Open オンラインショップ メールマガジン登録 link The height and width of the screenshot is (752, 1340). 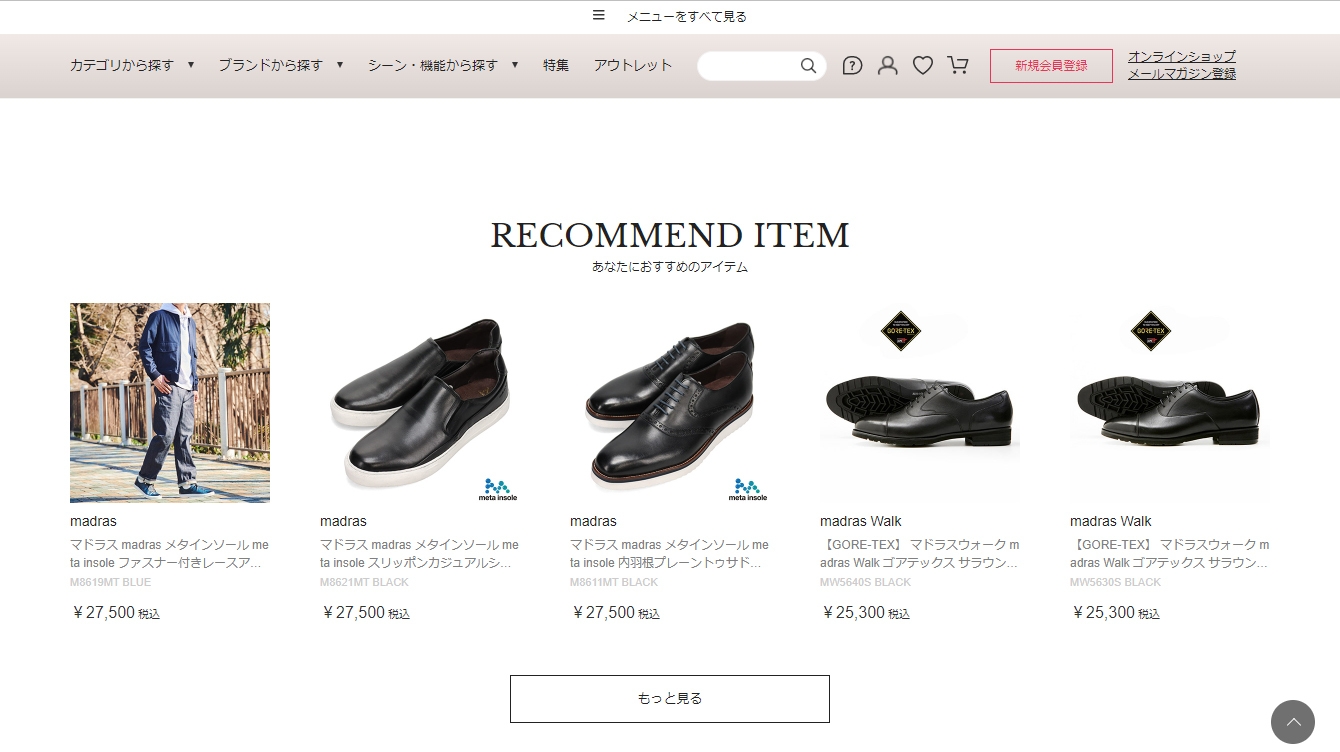pos(1182,65)
